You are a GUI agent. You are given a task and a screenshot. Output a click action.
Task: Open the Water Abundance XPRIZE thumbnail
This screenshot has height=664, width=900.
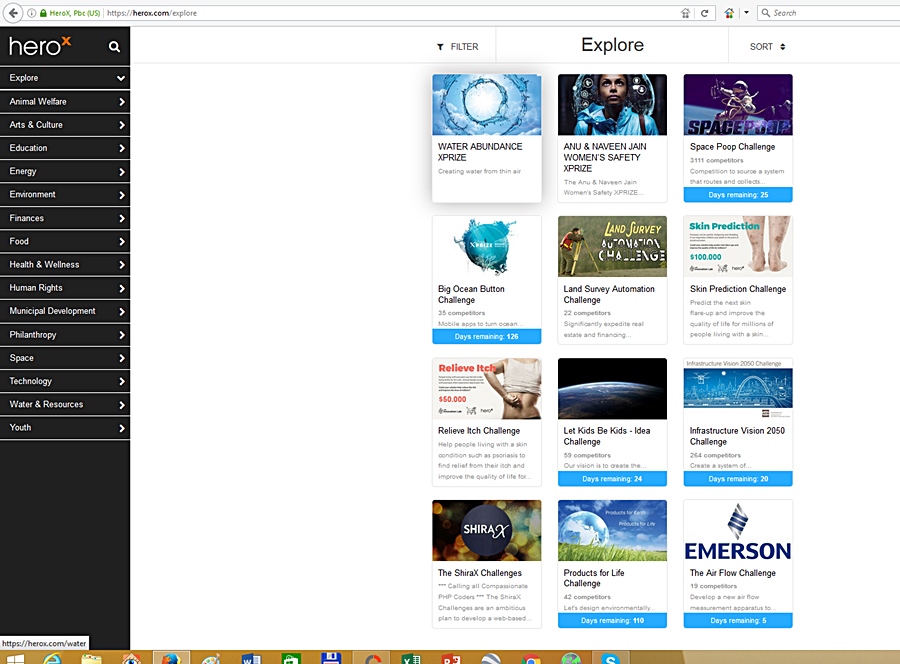click(x=487, y=104)
